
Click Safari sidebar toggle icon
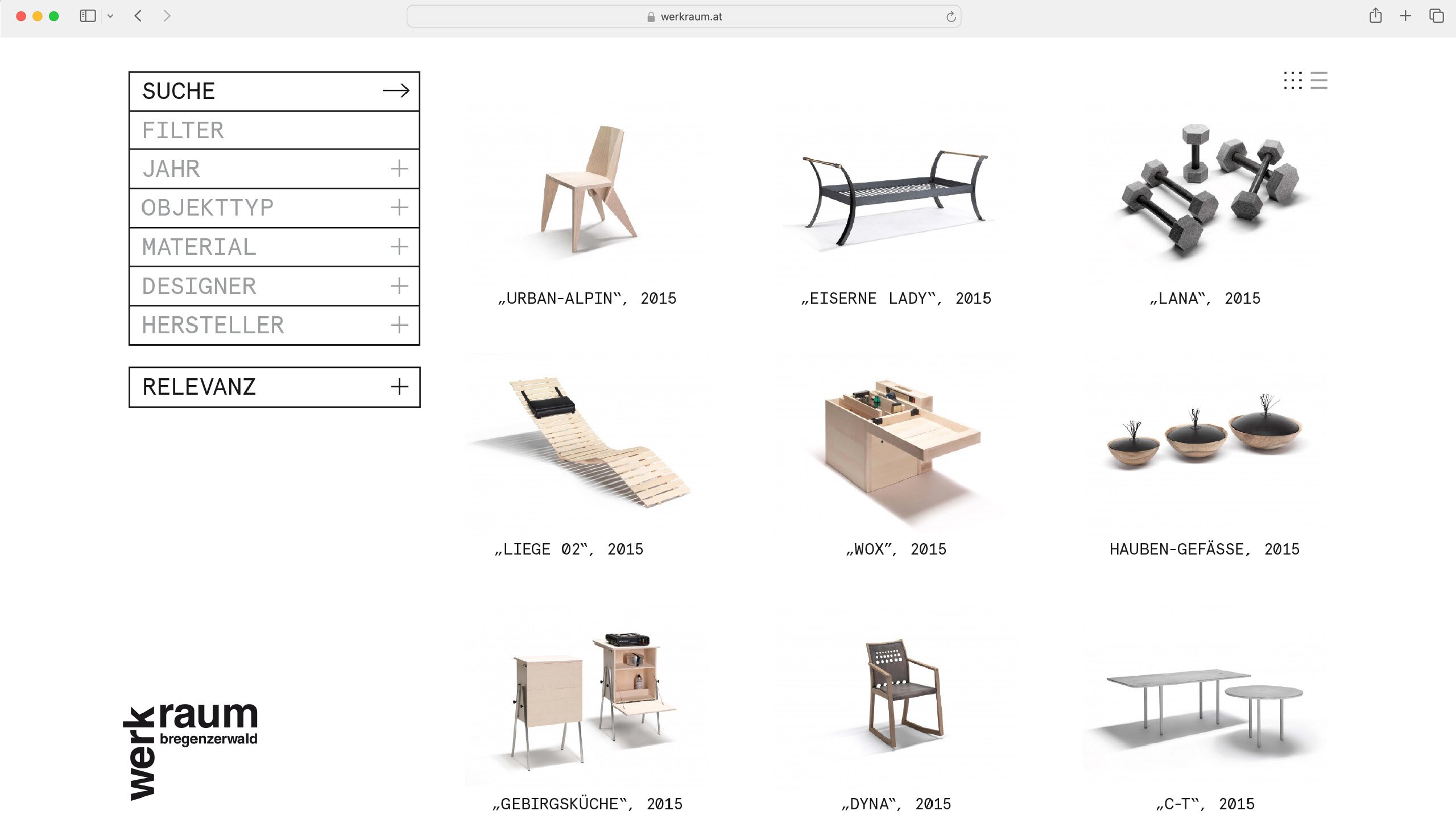88,16
